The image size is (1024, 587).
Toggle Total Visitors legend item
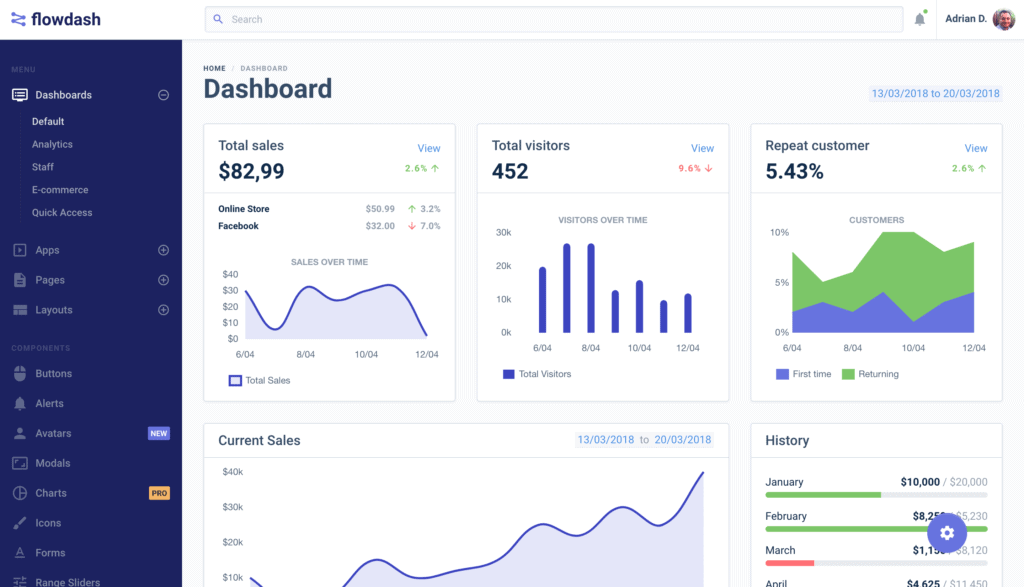click(536, 374)
